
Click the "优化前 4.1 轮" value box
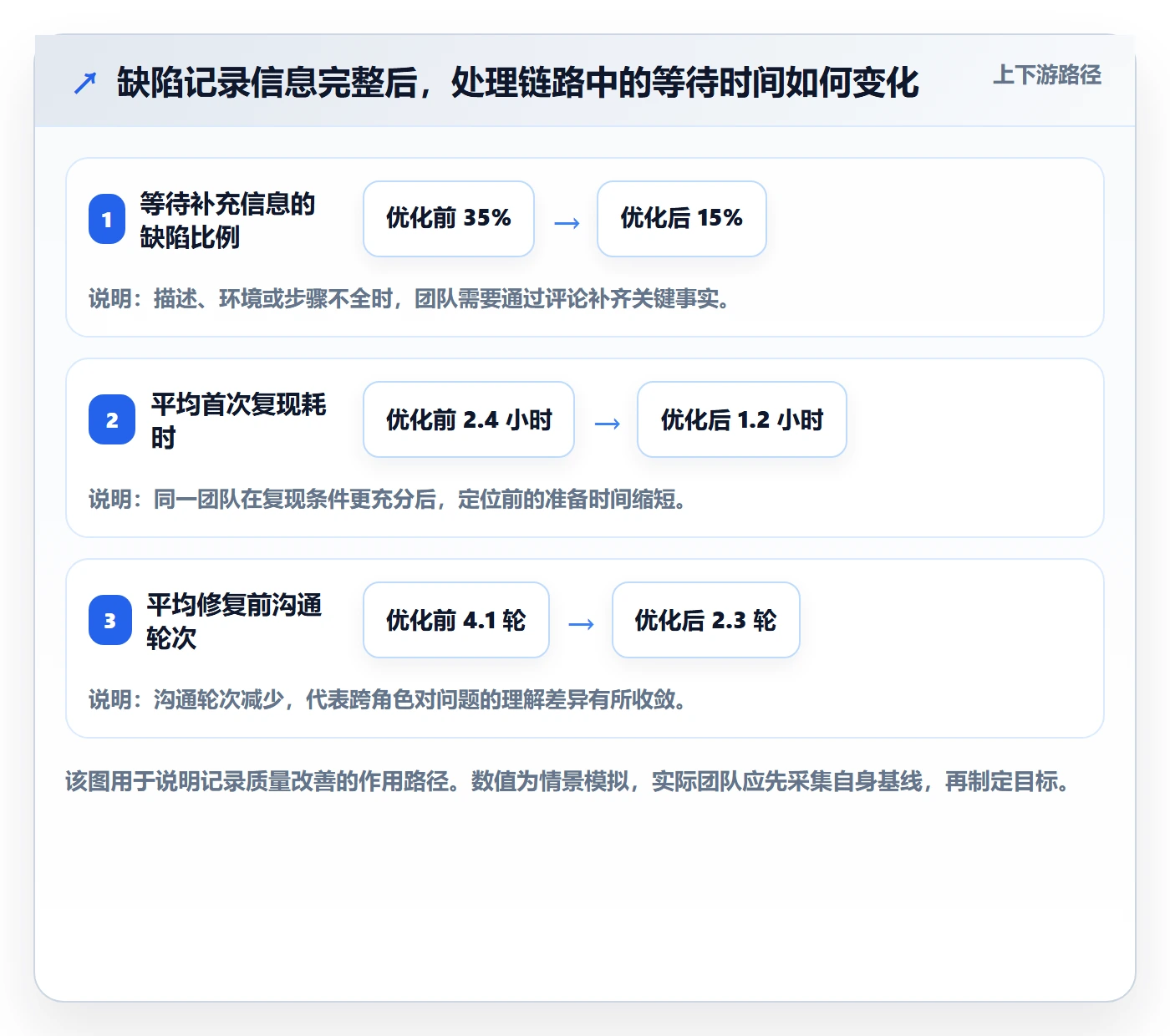(456, 620)
